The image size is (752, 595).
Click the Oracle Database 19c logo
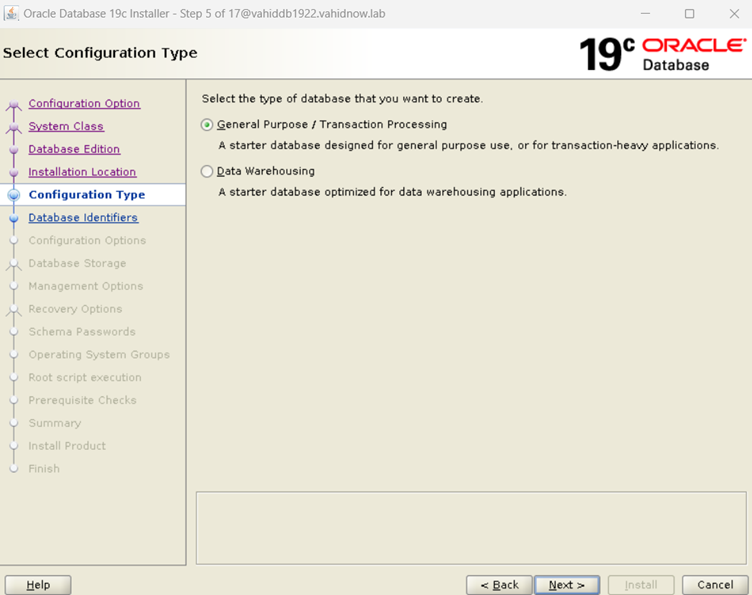662,54
